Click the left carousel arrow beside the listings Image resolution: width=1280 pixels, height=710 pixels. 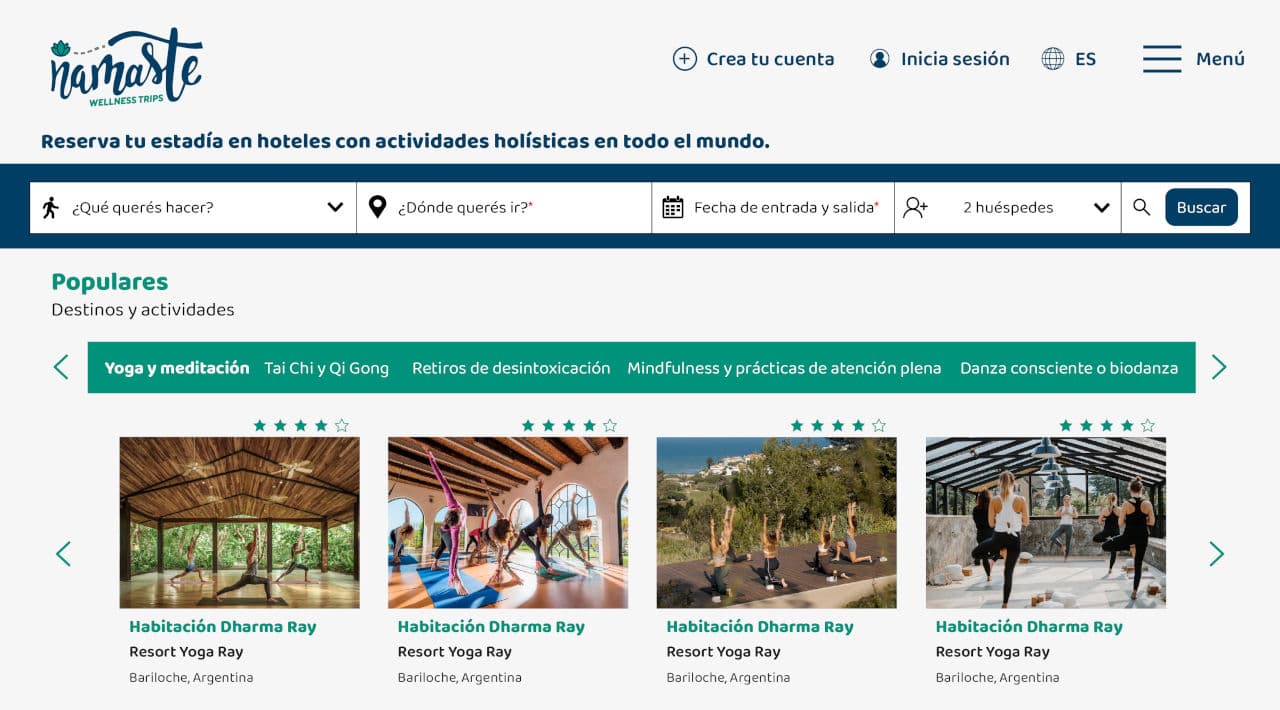point(63,553)
